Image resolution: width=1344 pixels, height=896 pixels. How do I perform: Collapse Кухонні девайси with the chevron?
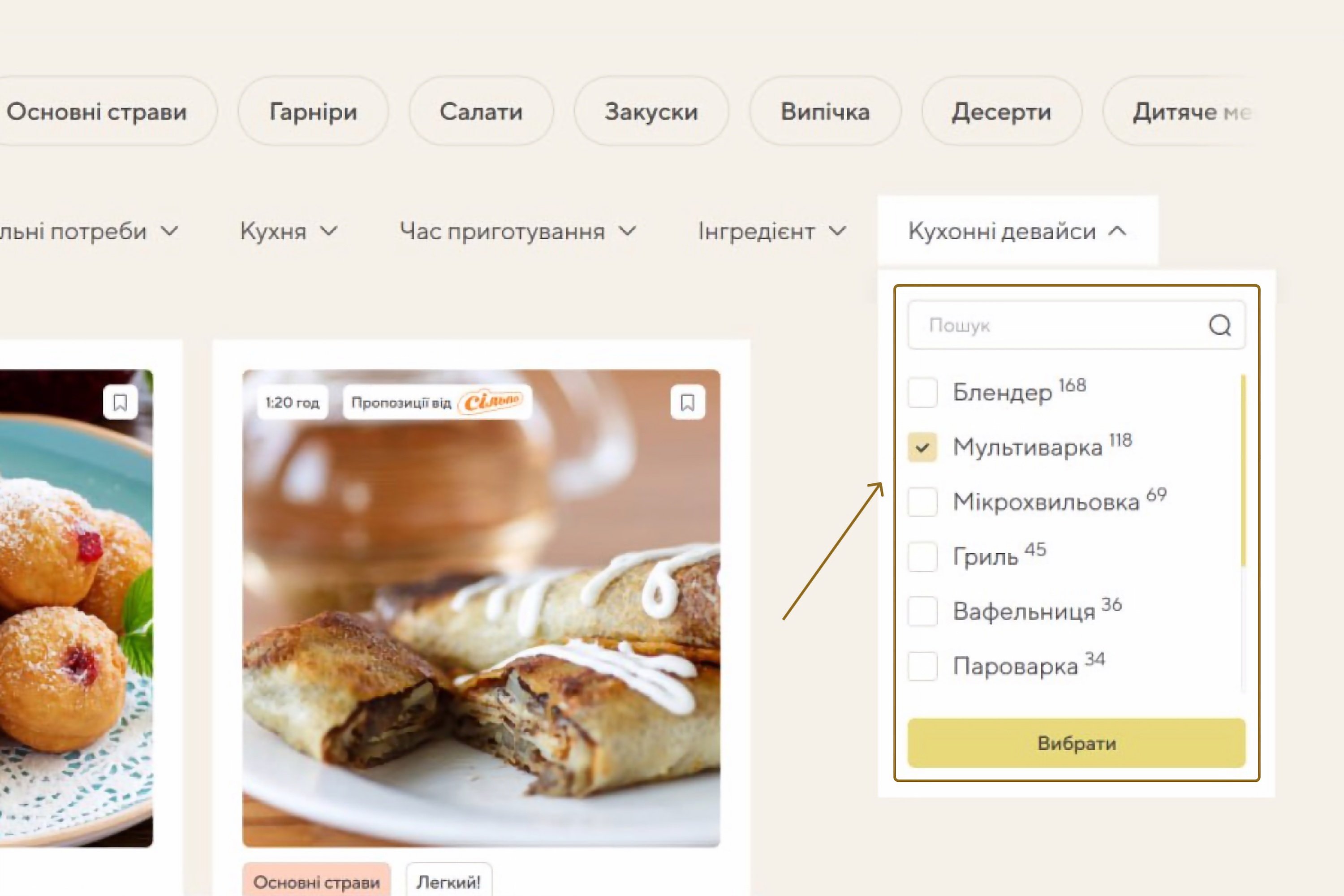coord(1118,232)
